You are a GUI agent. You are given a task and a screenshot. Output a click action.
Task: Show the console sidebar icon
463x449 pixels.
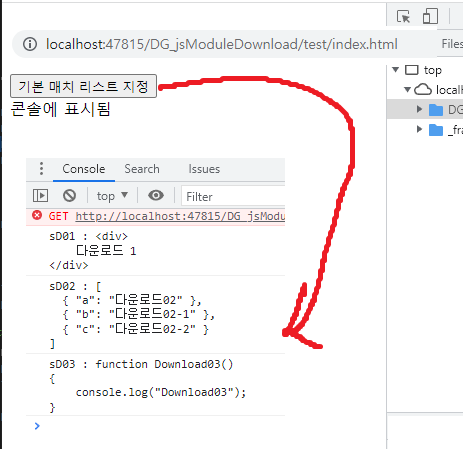coord(40,196)
